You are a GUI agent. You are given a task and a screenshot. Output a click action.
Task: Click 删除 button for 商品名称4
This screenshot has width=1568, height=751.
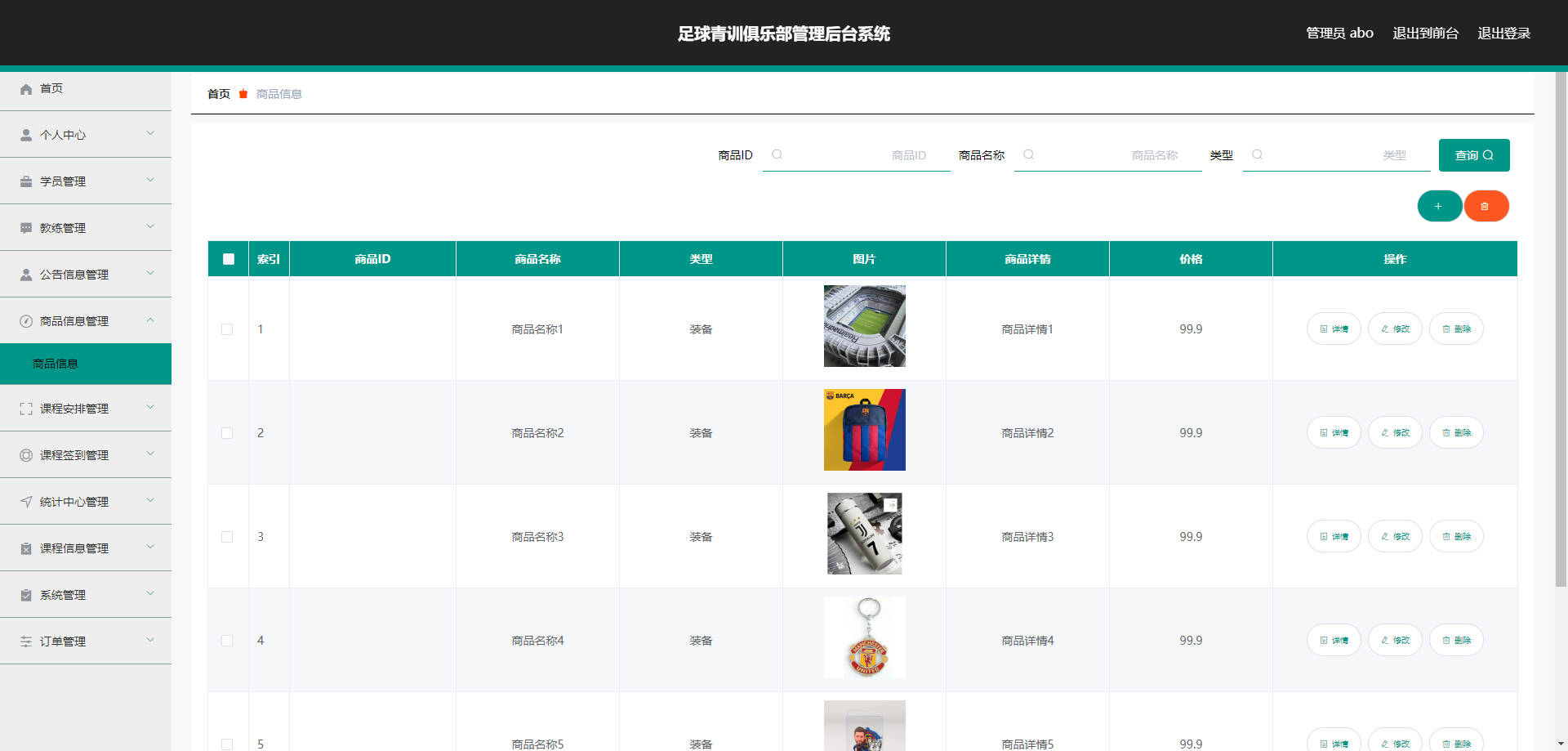point(1456,640)
